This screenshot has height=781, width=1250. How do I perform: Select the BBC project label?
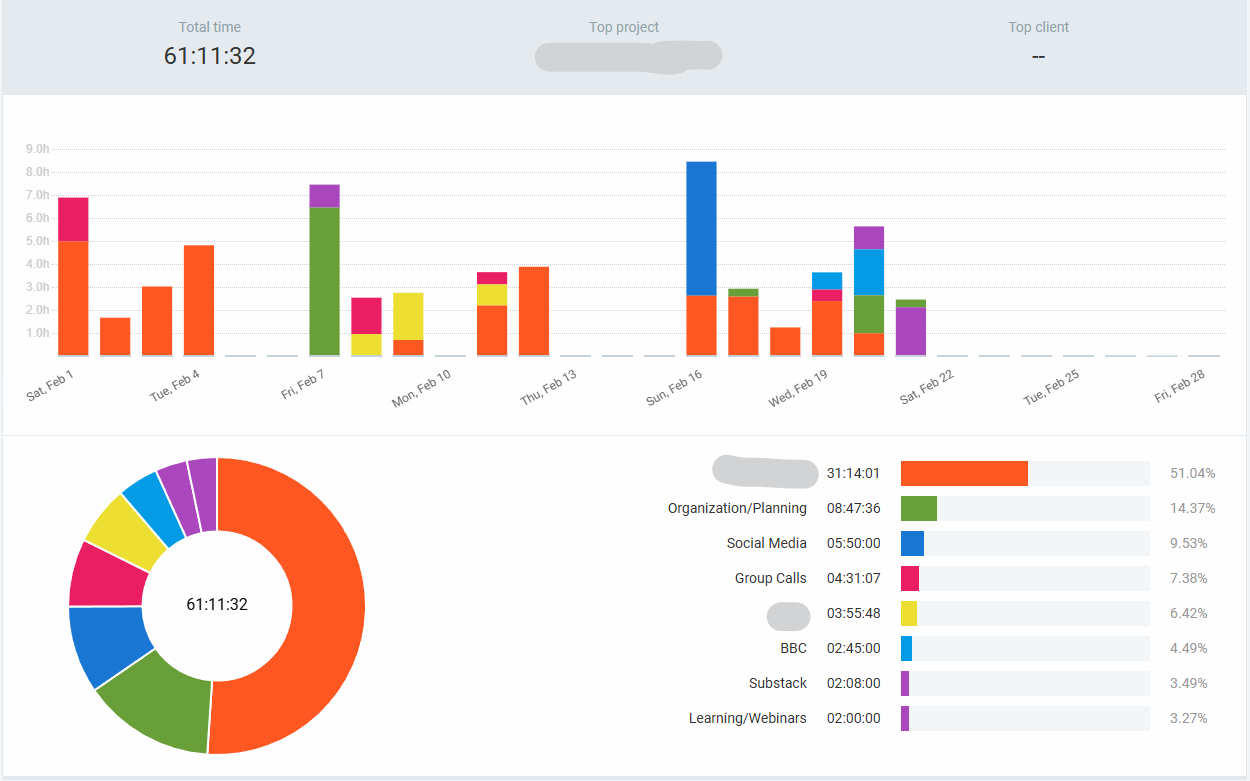click(x=794, y=648)
